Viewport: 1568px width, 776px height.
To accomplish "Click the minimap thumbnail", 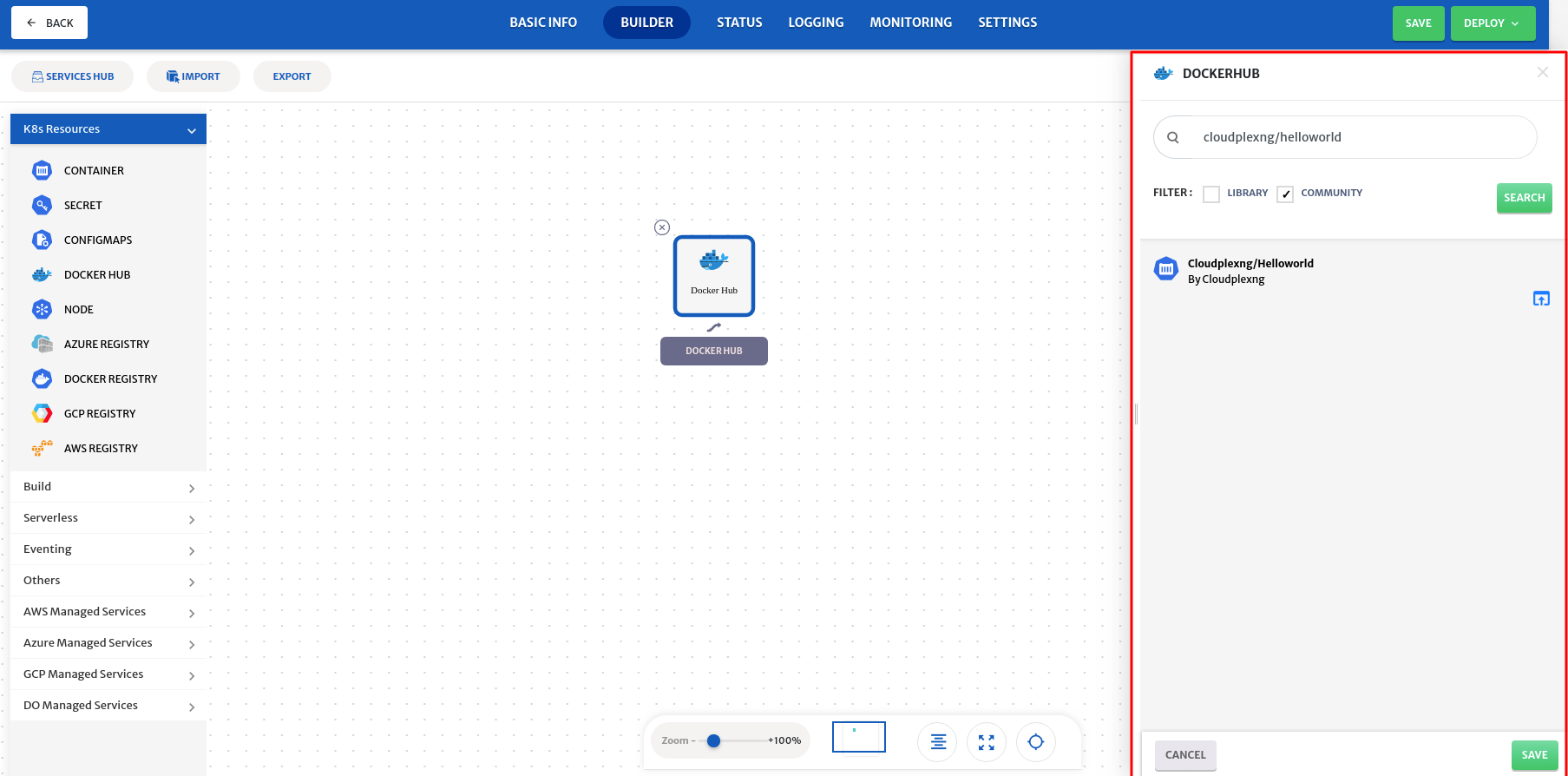I will point(859,737).
